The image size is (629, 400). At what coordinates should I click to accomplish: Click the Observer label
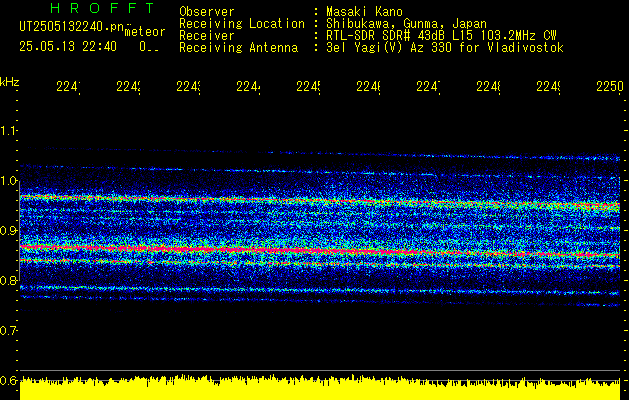(207, 11)
